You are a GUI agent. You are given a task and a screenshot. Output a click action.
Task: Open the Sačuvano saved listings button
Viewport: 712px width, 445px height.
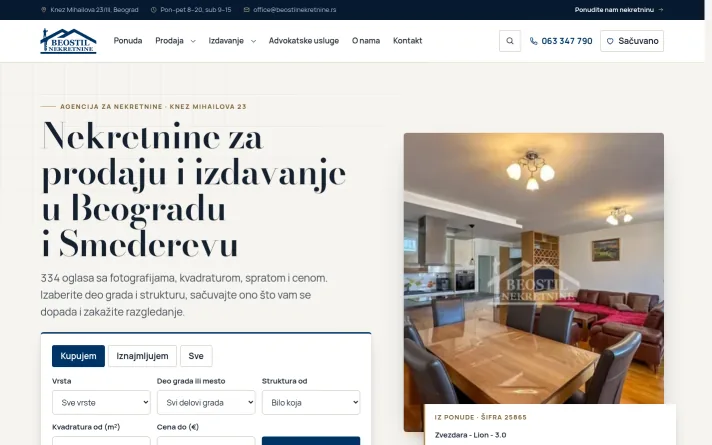(x=632, y=41)
